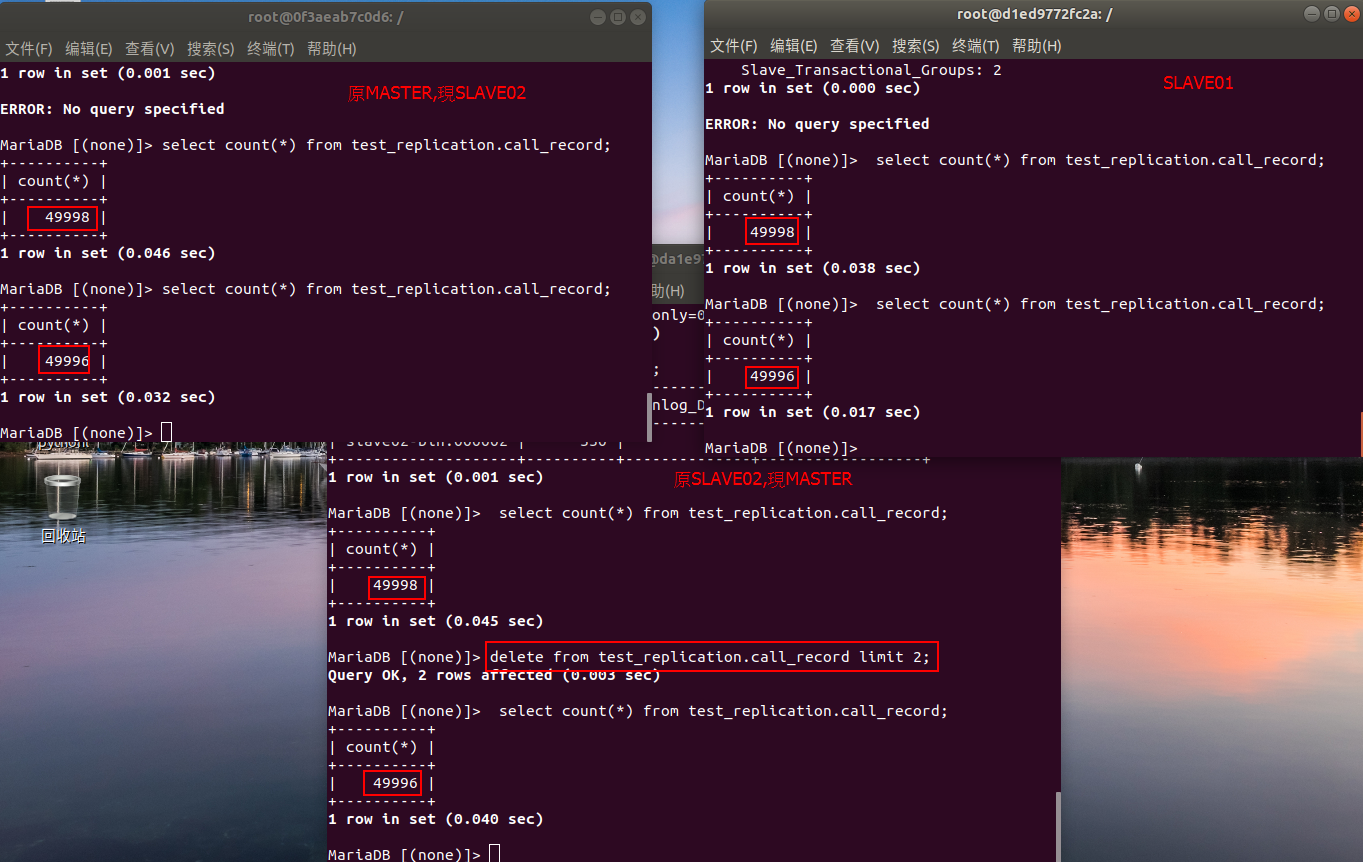The image size is (1363, 862).
Task: Open the 终端(T) menu in left terminal
Action: coord(271,49)
